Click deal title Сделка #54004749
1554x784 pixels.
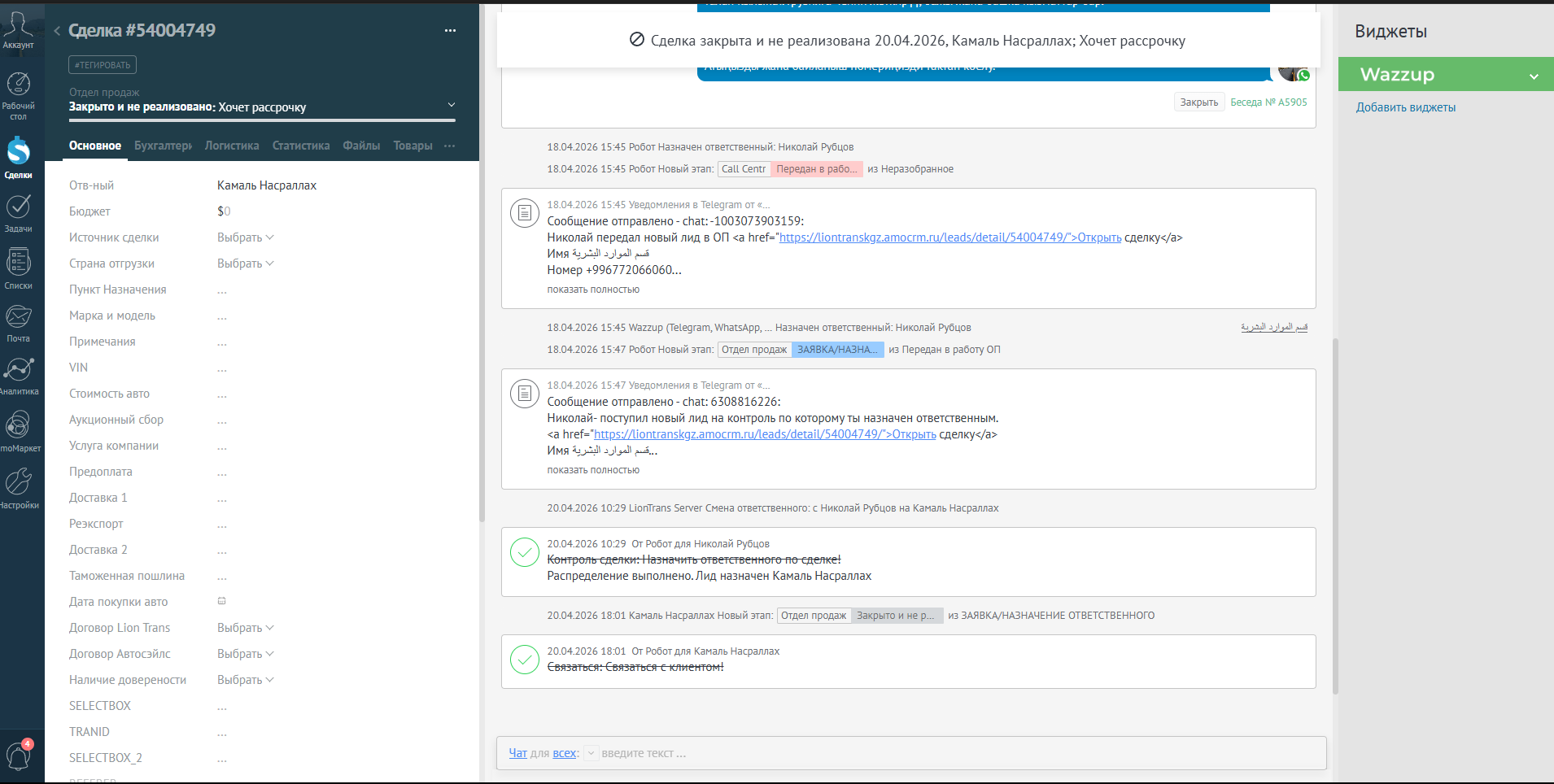pos(142,30)
